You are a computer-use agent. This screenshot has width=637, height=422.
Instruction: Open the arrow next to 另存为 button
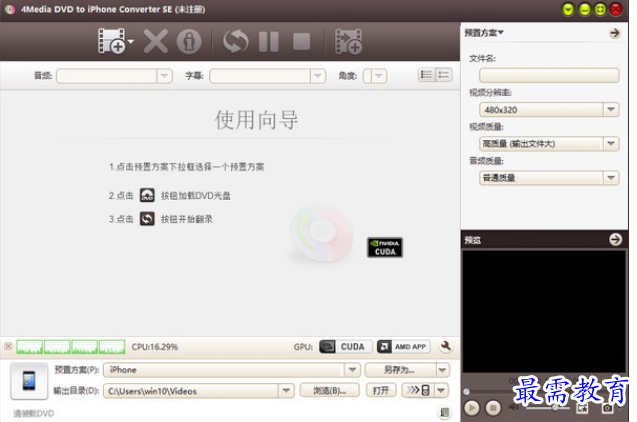(x=442, y=370)
